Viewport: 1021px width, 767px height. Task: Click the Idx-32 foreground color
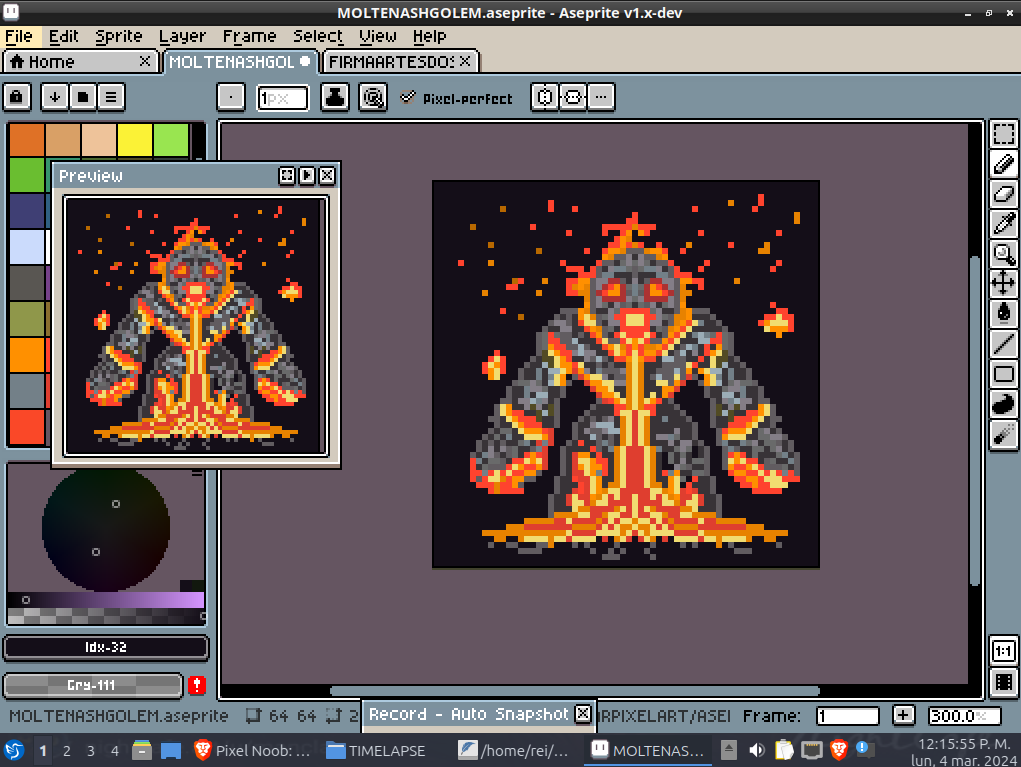point(105,648)
